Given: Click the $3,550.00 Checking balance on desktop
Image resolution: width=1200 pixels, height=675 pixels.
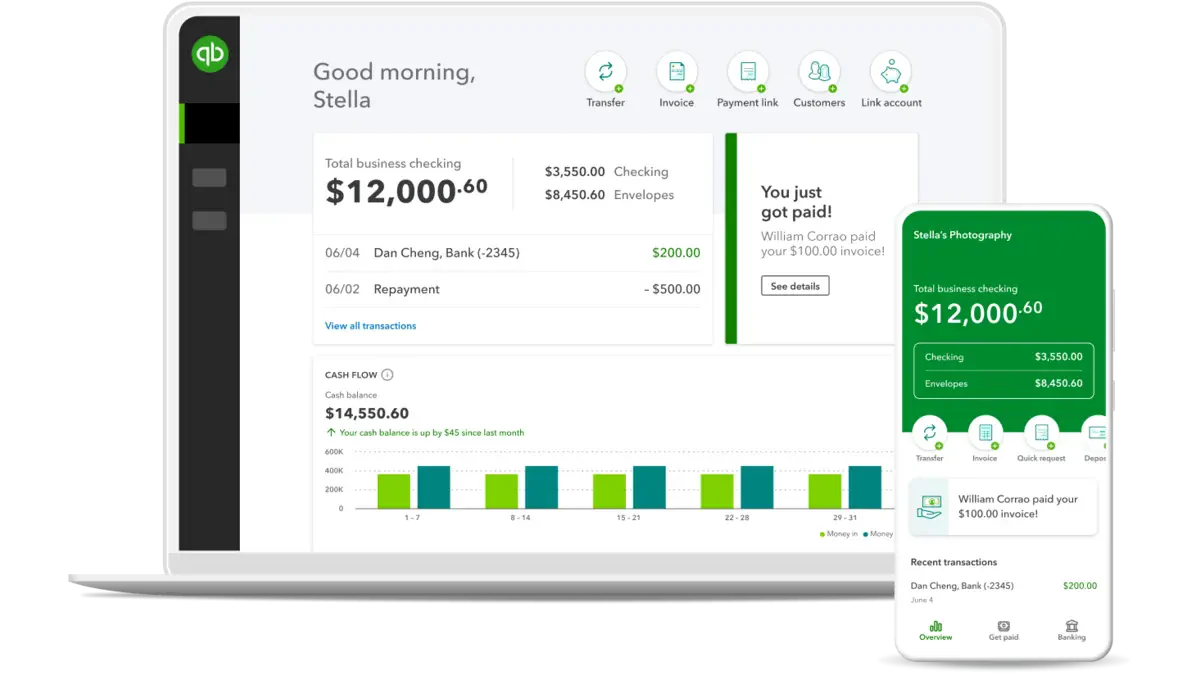Looking at the screenshot, I should (607, 172).
